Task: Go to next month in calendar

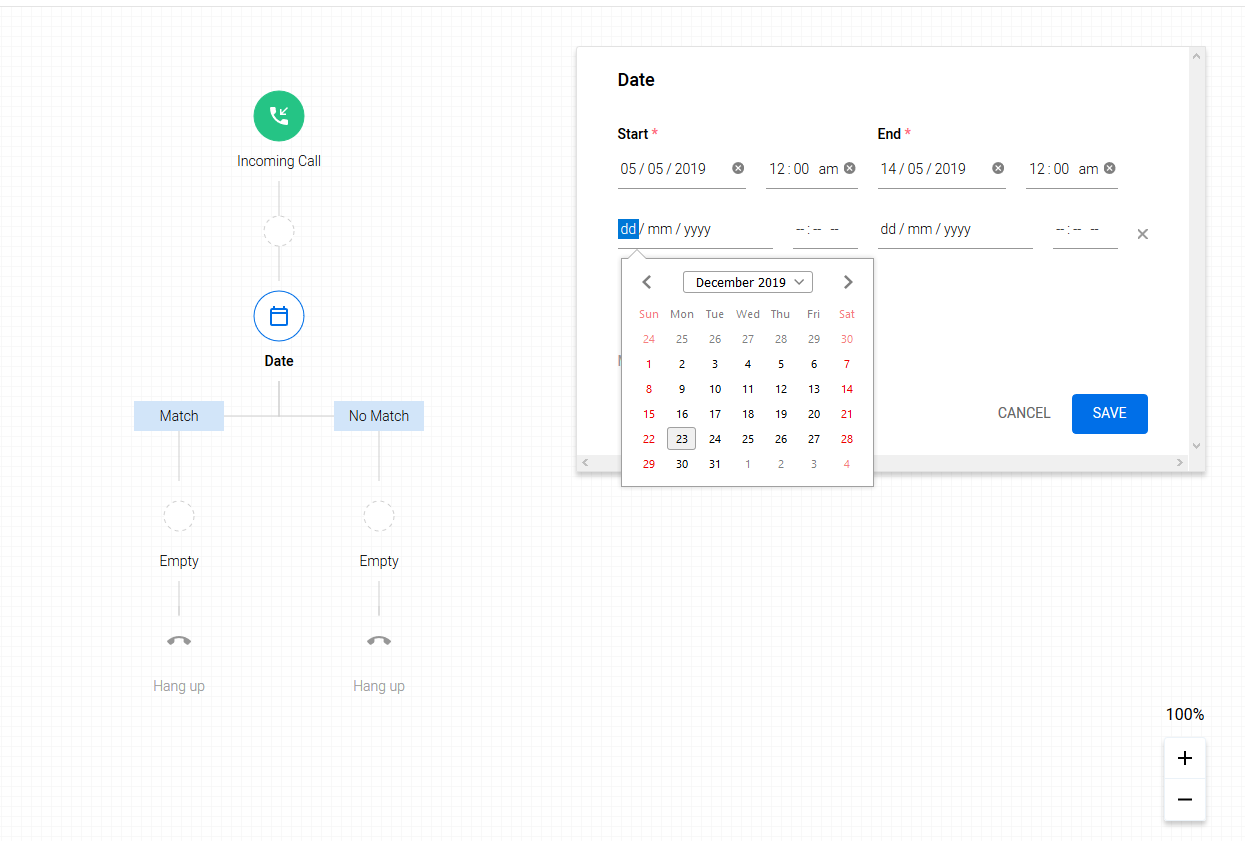Action: (848, 283)
